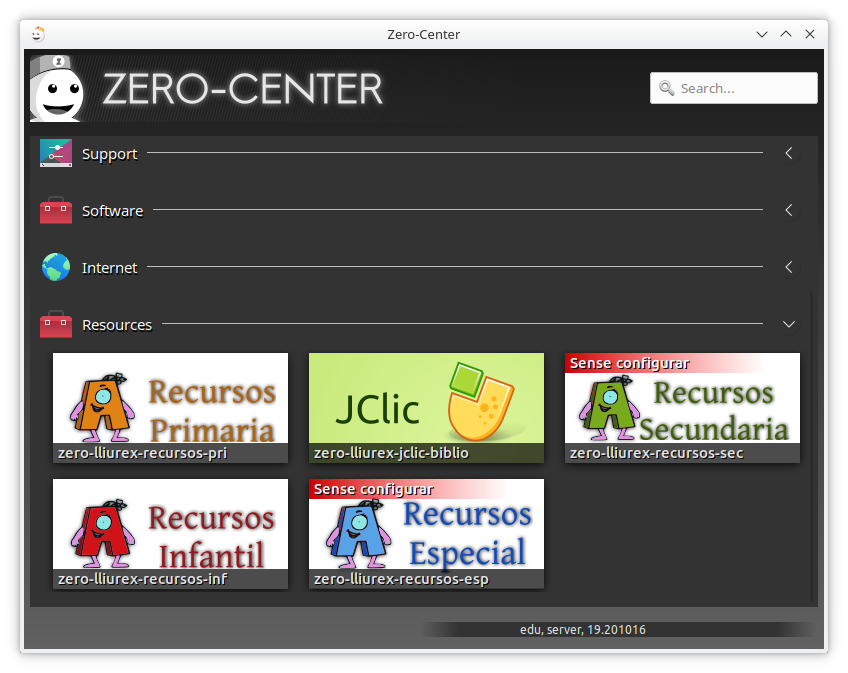Select the Support category label
This screenshot has height=673, width=848.
(110, 154)
